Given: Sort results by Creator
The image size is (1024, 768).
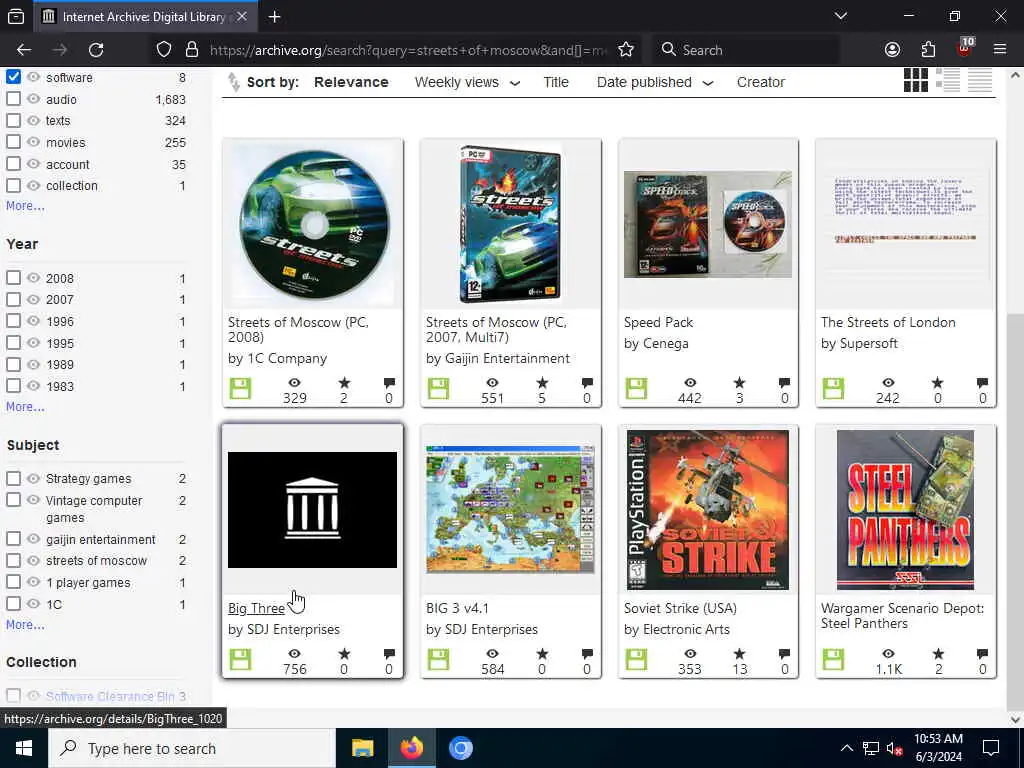Looking at the screenshot, I should tap(761, 82).
